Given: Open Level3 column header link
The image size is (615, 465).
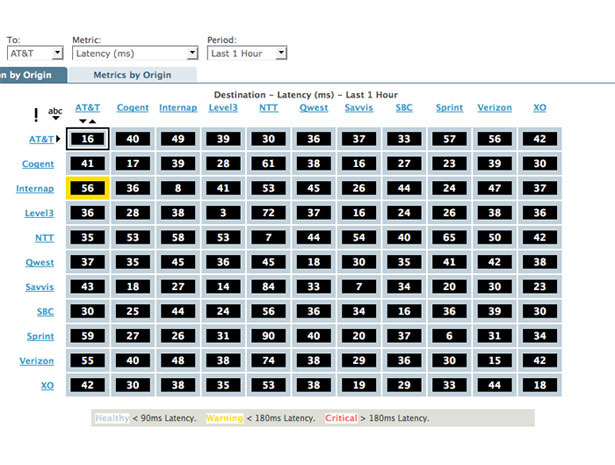Looking at the screenshot, I should tap(223, 108).
